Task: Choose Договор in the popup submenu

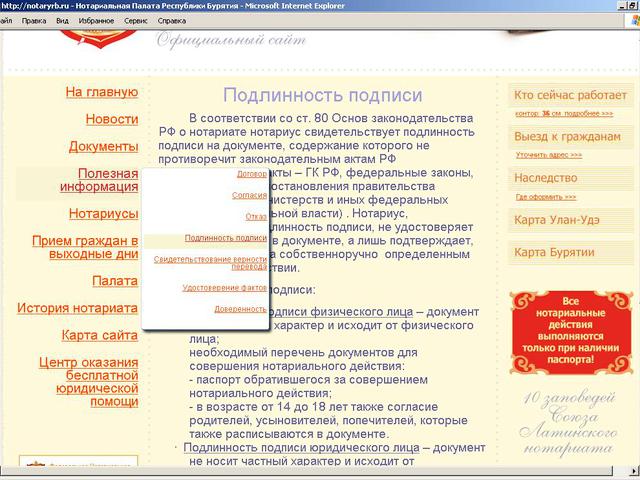Action: tap(252, 174)
